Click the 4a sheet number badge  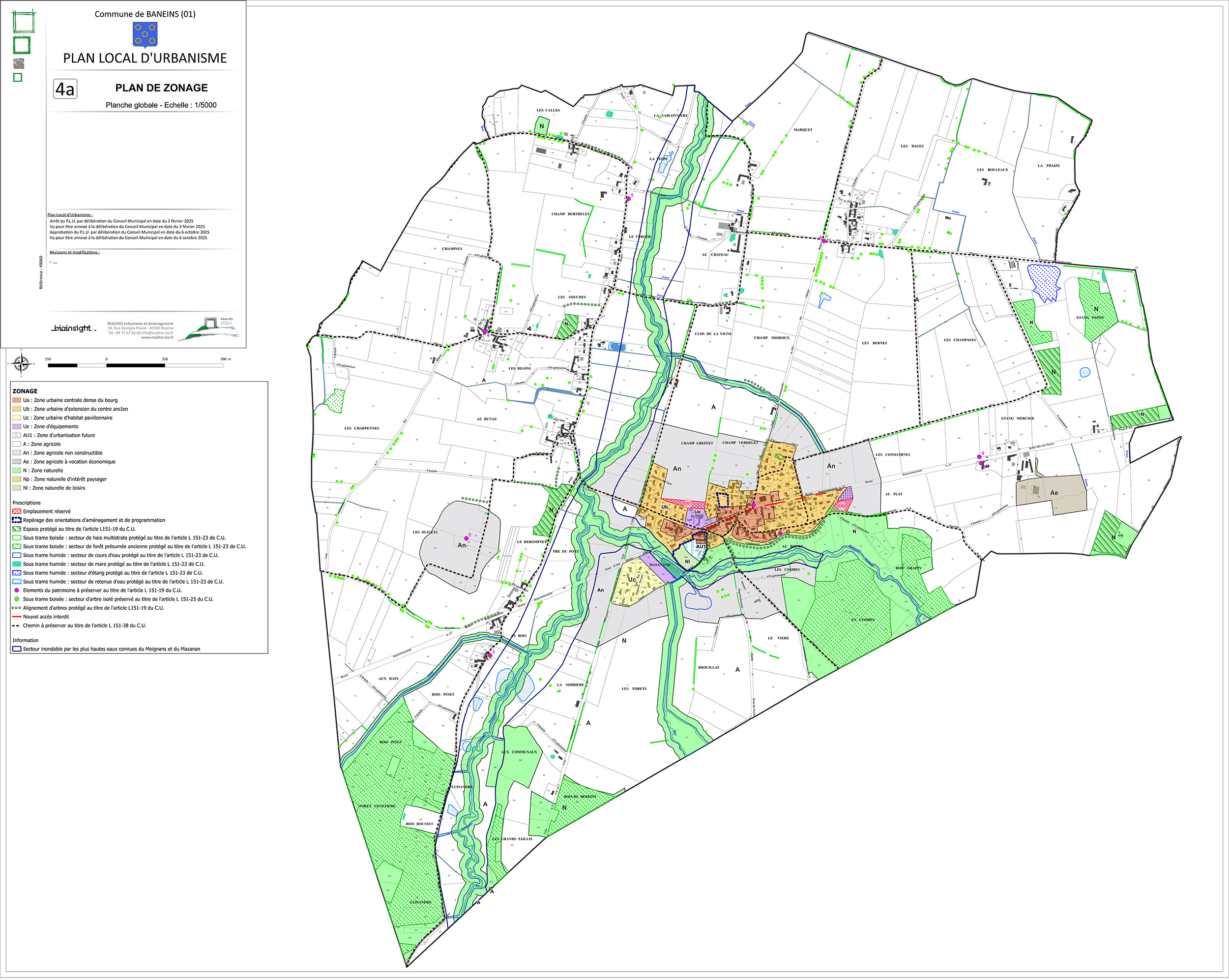tap(64, 89)
